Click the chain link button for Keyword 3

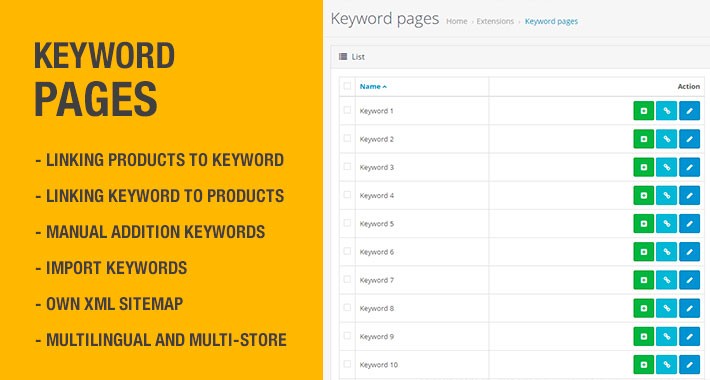coord(667,167)
